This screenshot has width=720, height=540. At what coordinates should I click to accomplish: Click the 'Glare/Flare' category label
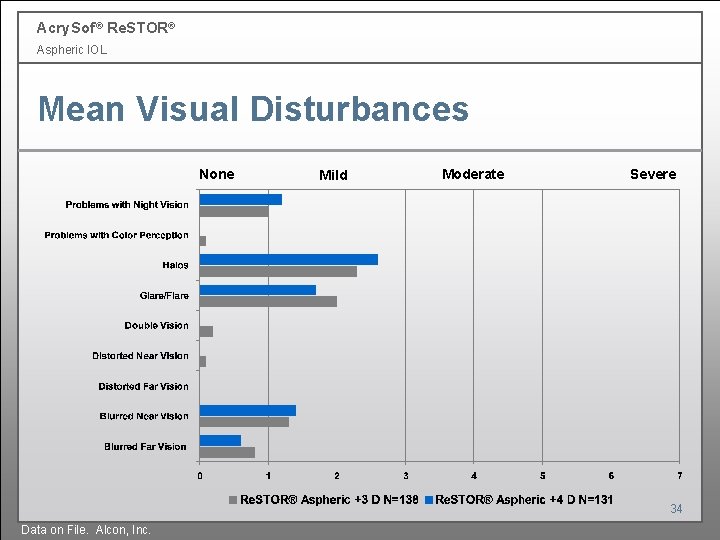coord(164,296)
